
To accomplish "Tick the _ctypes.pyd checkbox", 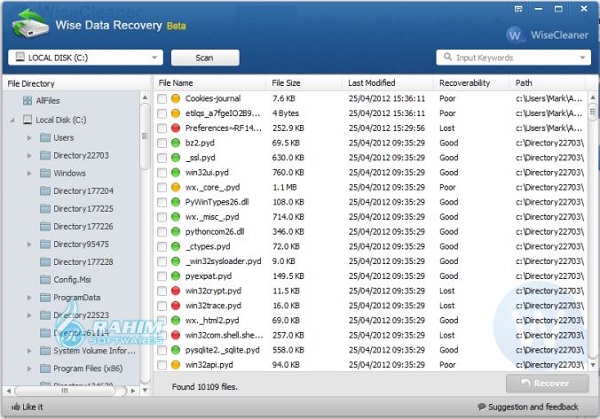I will [162, 247].
